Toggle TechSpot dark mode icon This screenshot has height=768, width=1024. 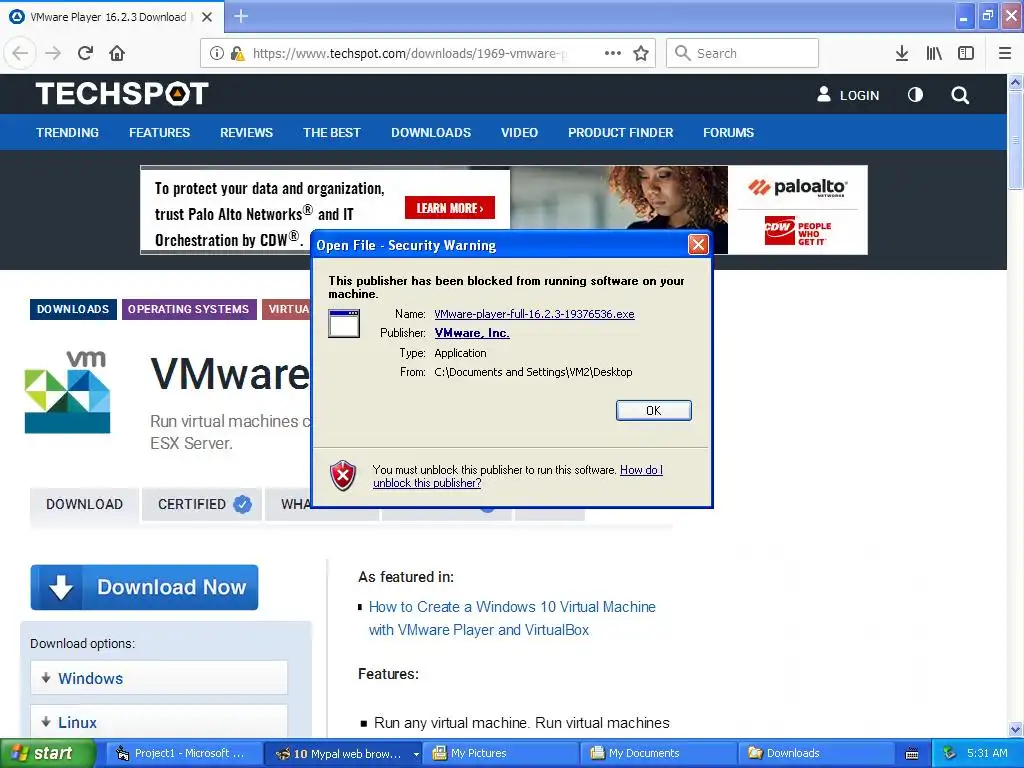[916, 95]
